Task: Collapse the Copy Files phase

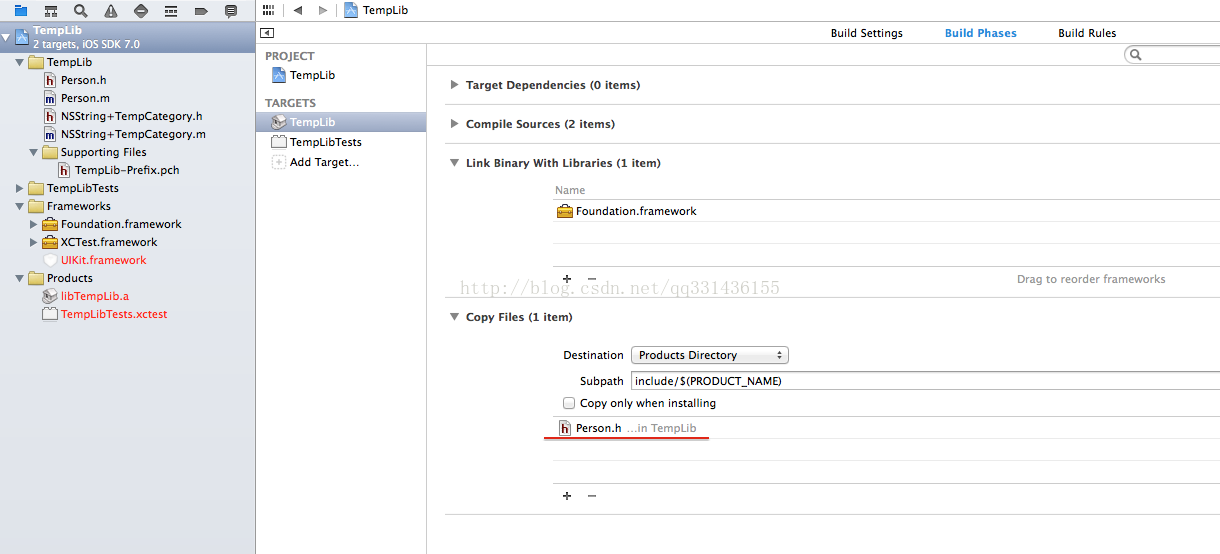Action: click(455, 317)
